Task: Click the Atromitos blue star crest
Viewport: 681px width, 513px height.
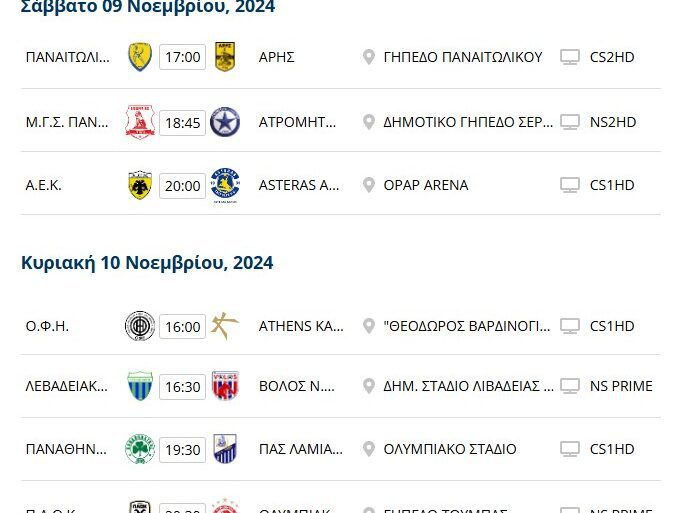Action: coord(225,122)
